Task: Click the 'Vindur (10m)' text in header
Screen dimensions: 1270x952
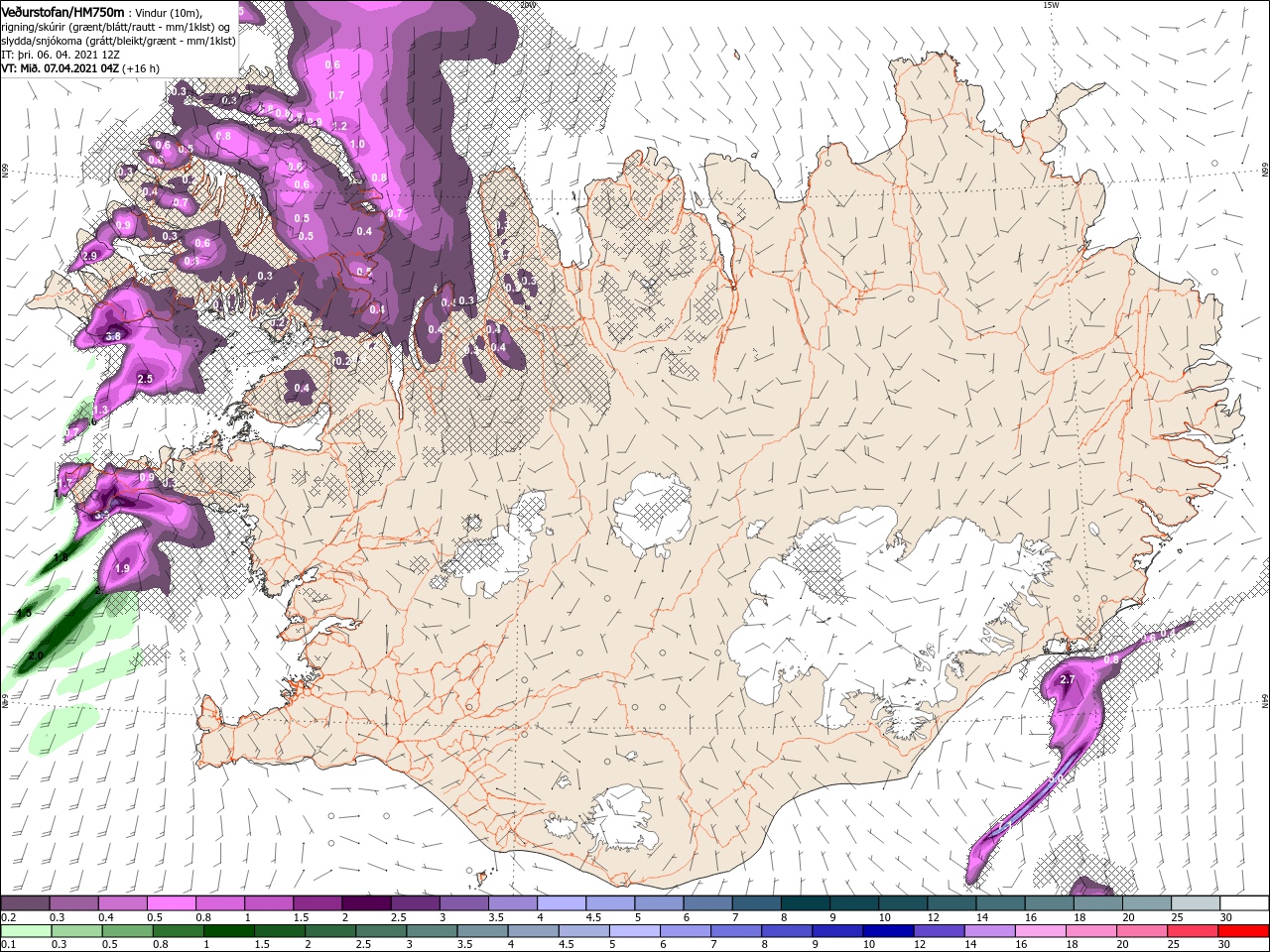Action: click(x=170, y=12)
